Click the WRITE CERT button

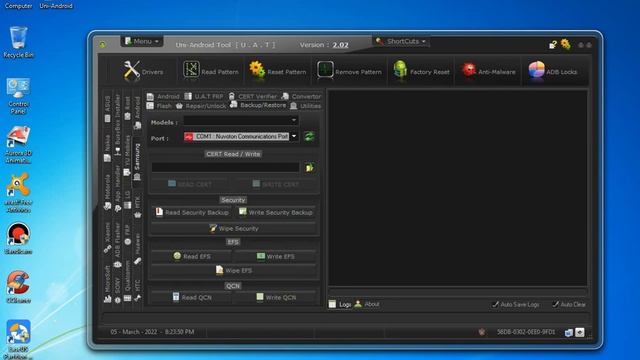(276, 184)
